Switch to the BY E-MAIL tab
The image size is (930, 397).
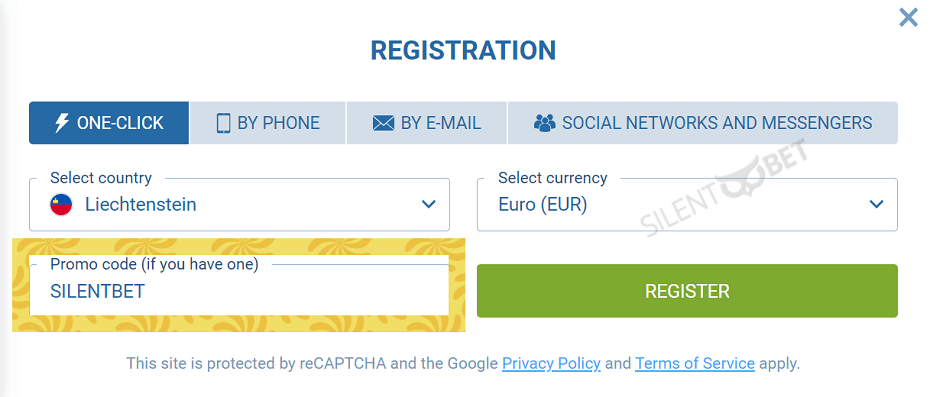426,123
